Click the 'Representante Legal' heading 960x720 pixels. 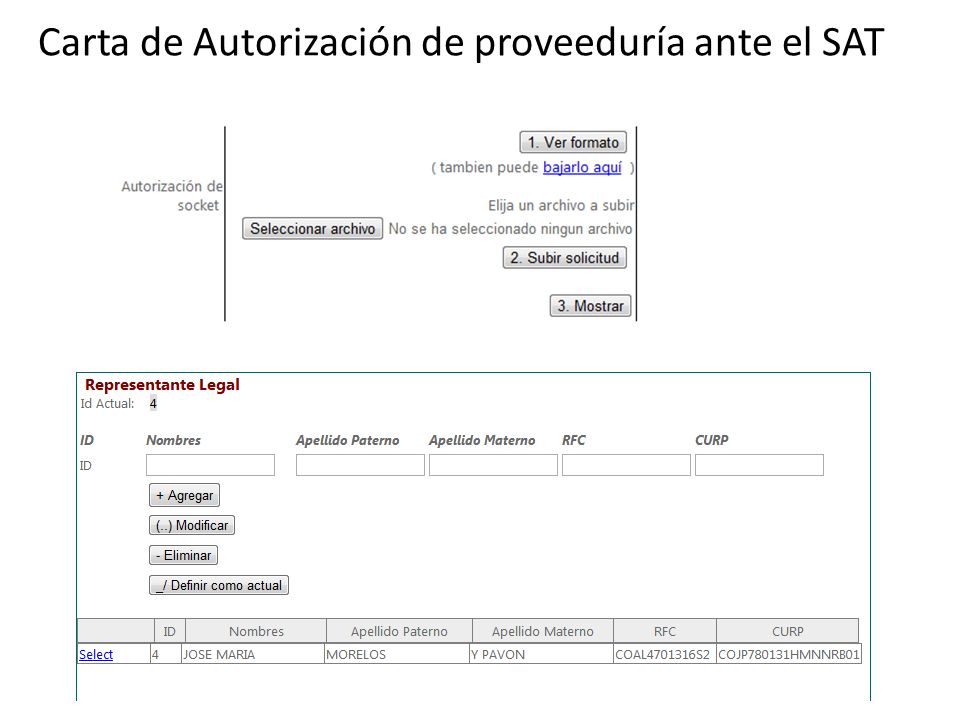pyautogui.click(x=162, y=384)
